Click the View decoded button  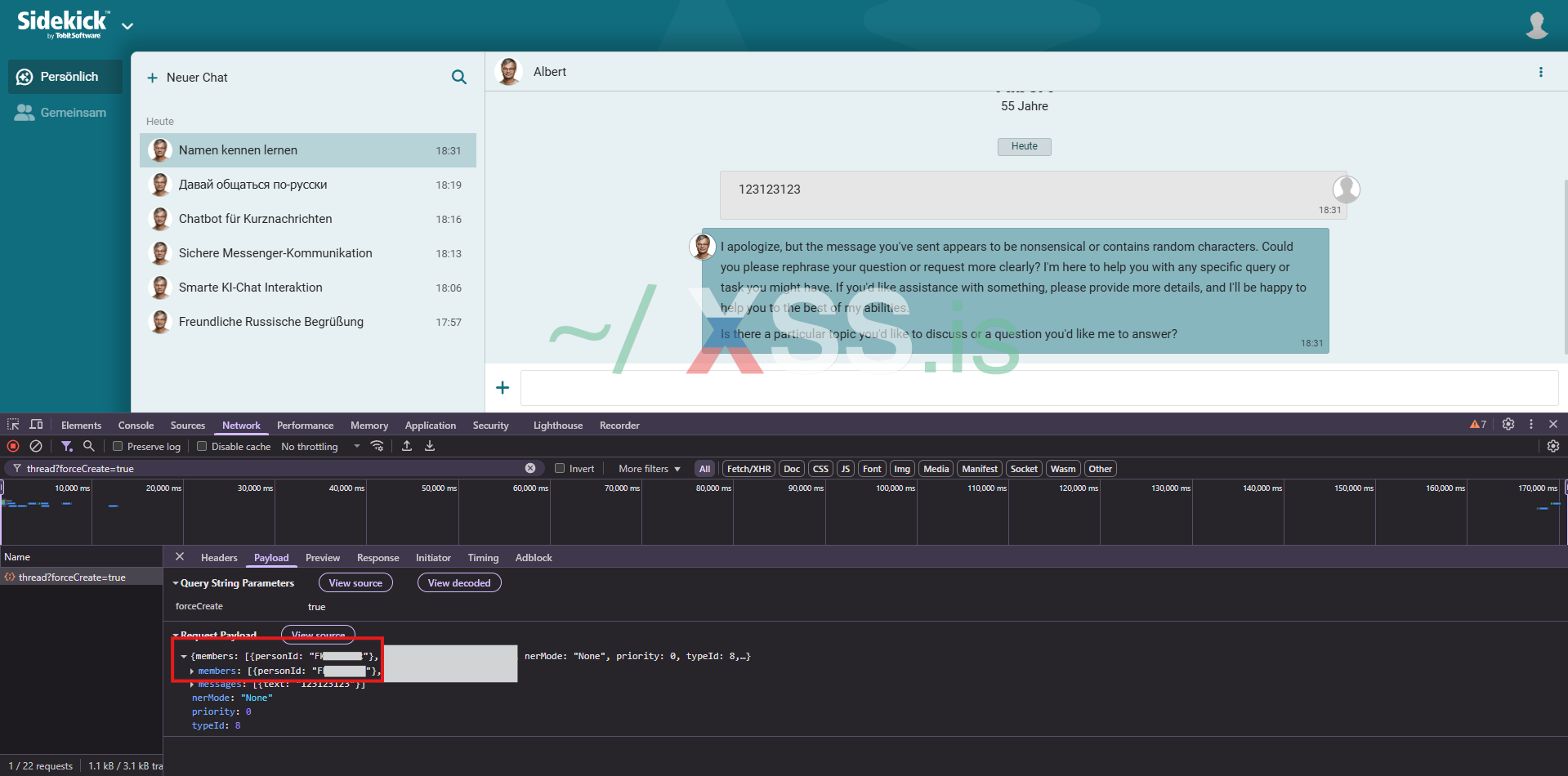pyautogui.click(x=459, y=583)
